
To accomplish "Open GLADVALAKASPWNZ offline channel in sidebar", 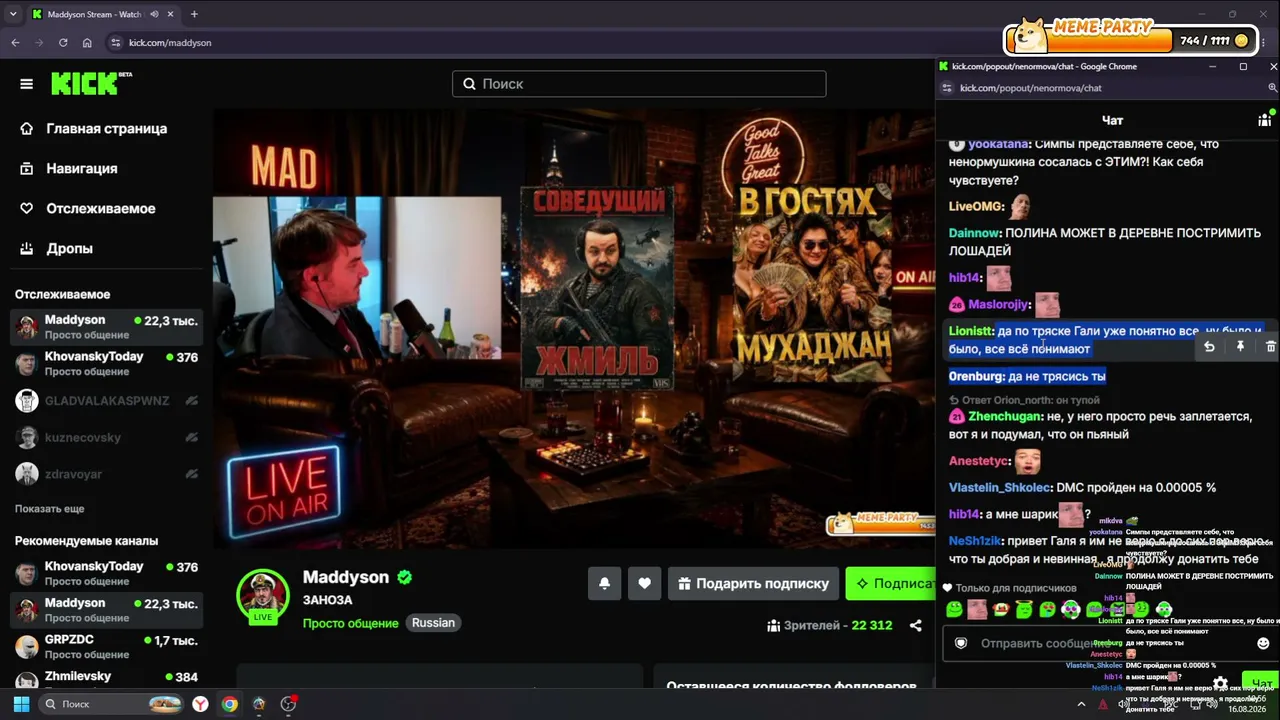I will coord(106,401).
